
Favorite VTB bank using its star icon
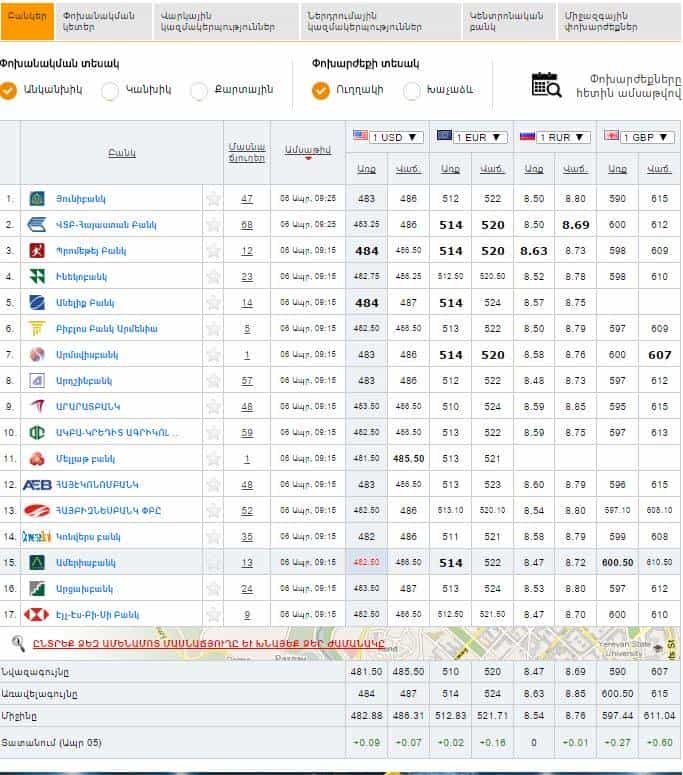(x=213, y=225)
